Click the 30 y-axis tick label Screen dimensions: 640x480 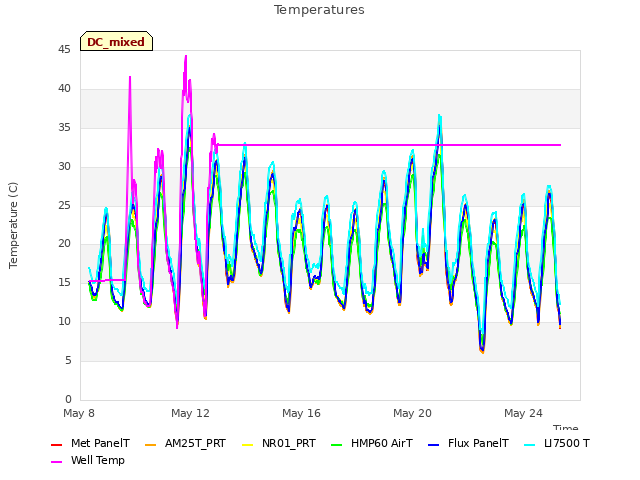[64, 167]
